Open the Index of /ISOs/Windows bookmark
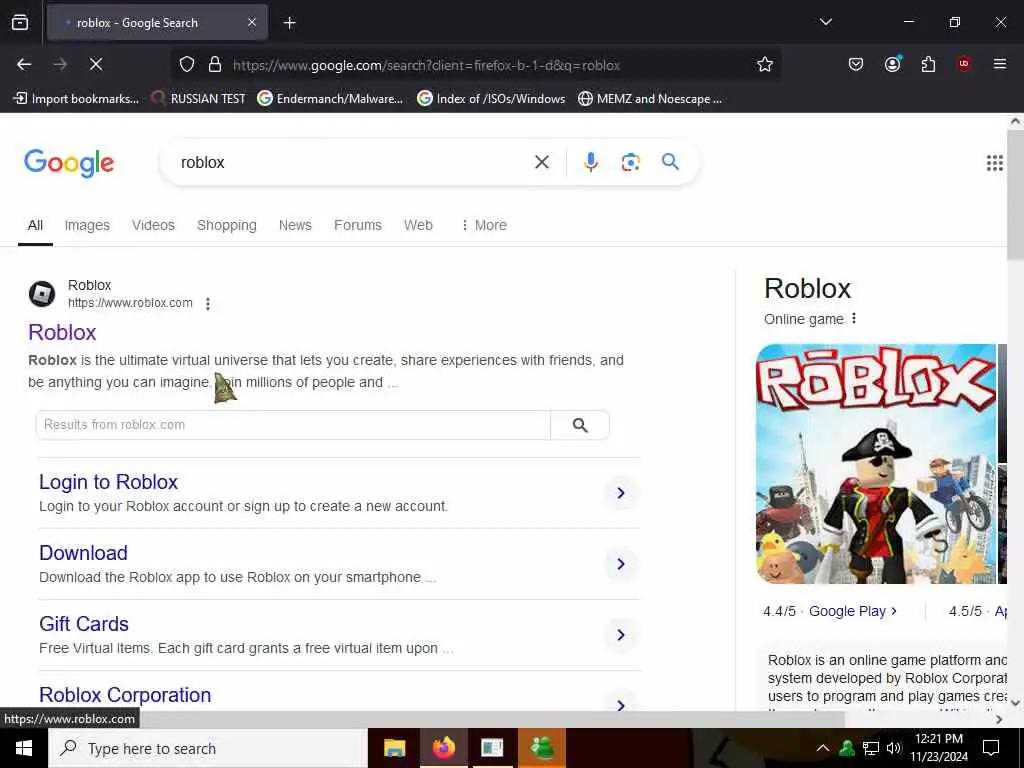Image resolution: width=1024 pixels, height=768 pixels. pos(491,99)
